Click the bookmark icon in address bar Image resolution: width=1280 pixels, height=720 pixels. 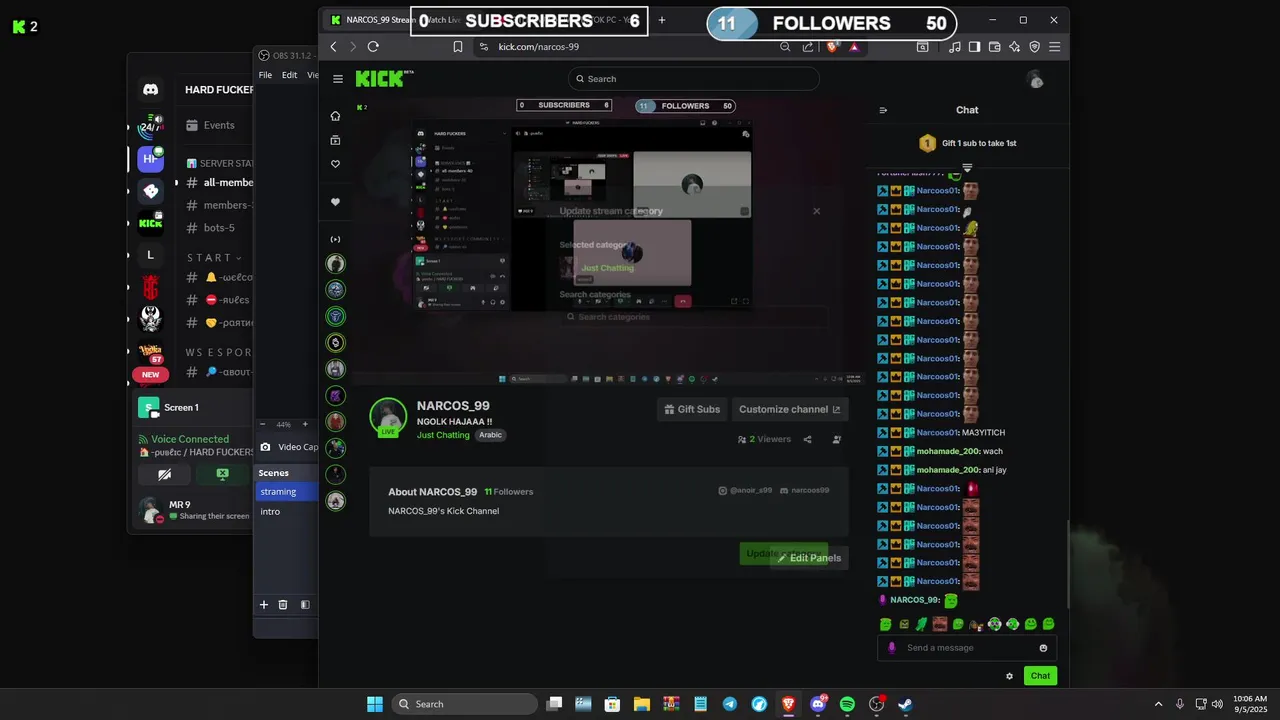(x=458, y=47)
